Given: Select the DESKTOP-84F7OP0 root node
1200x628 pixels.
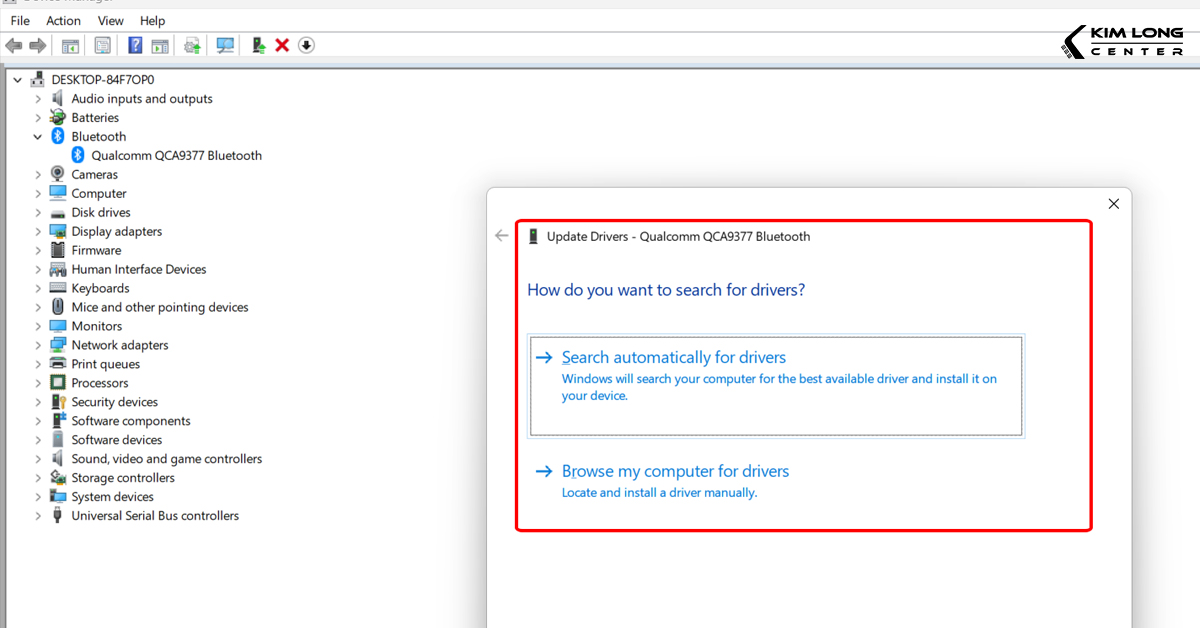Looking at the screenshot, I should [102, 80].
